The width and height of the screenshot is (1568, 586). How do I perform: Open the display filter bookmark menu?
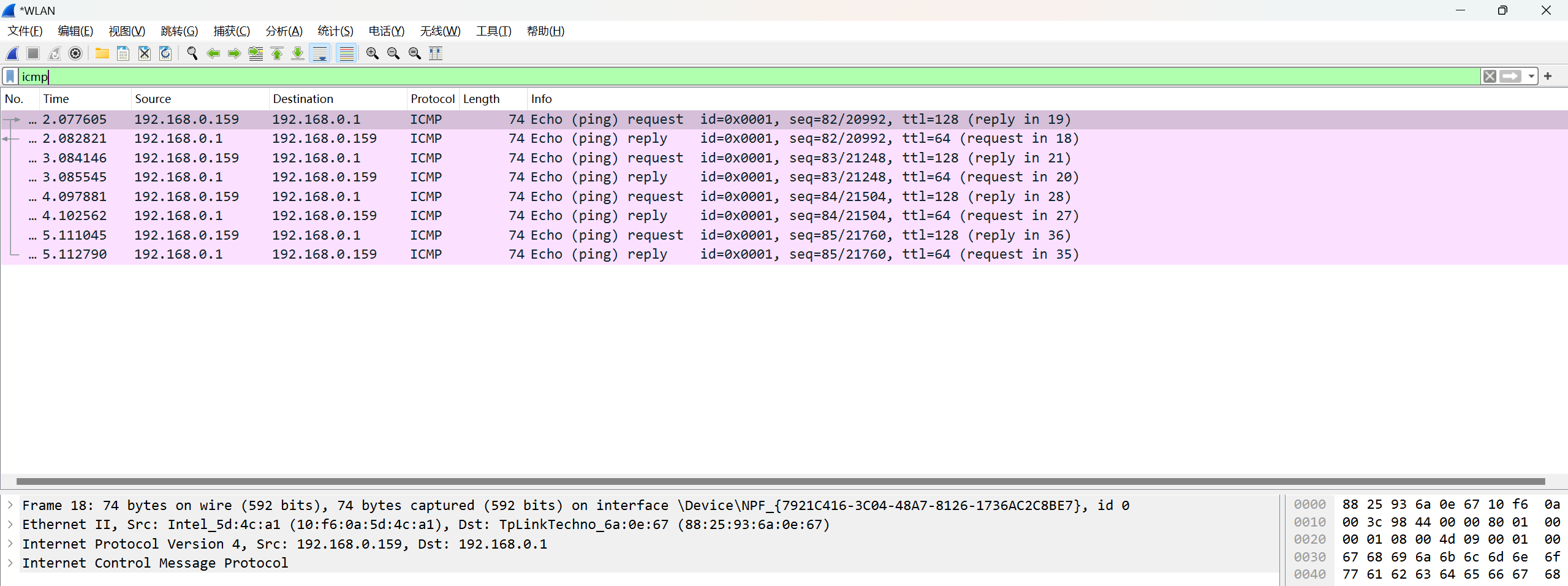tap(10, 77)
